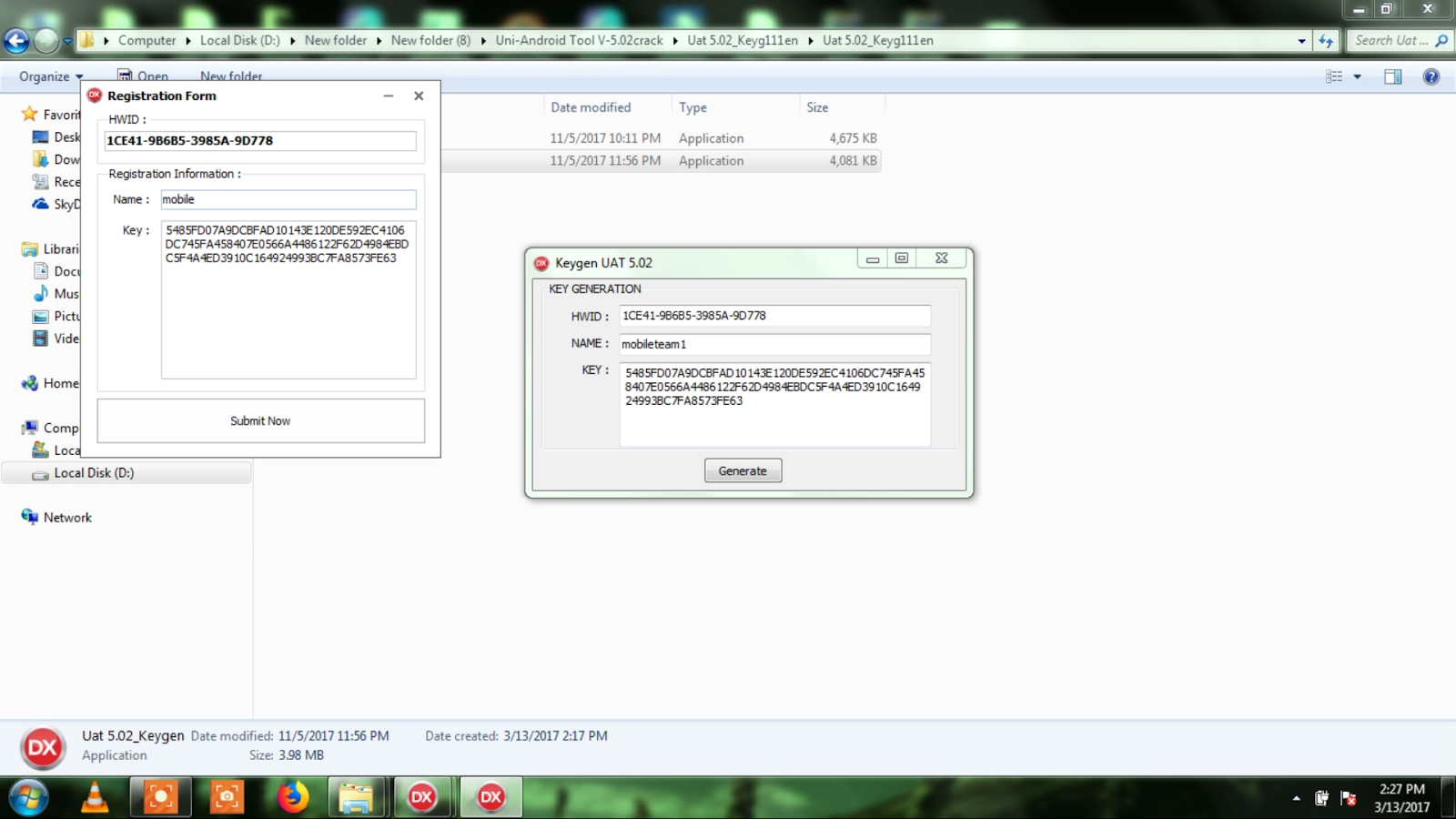The image size is (1456, 819).
Task: Open the Organize menu in Explorer
Action: coord(51,76)
